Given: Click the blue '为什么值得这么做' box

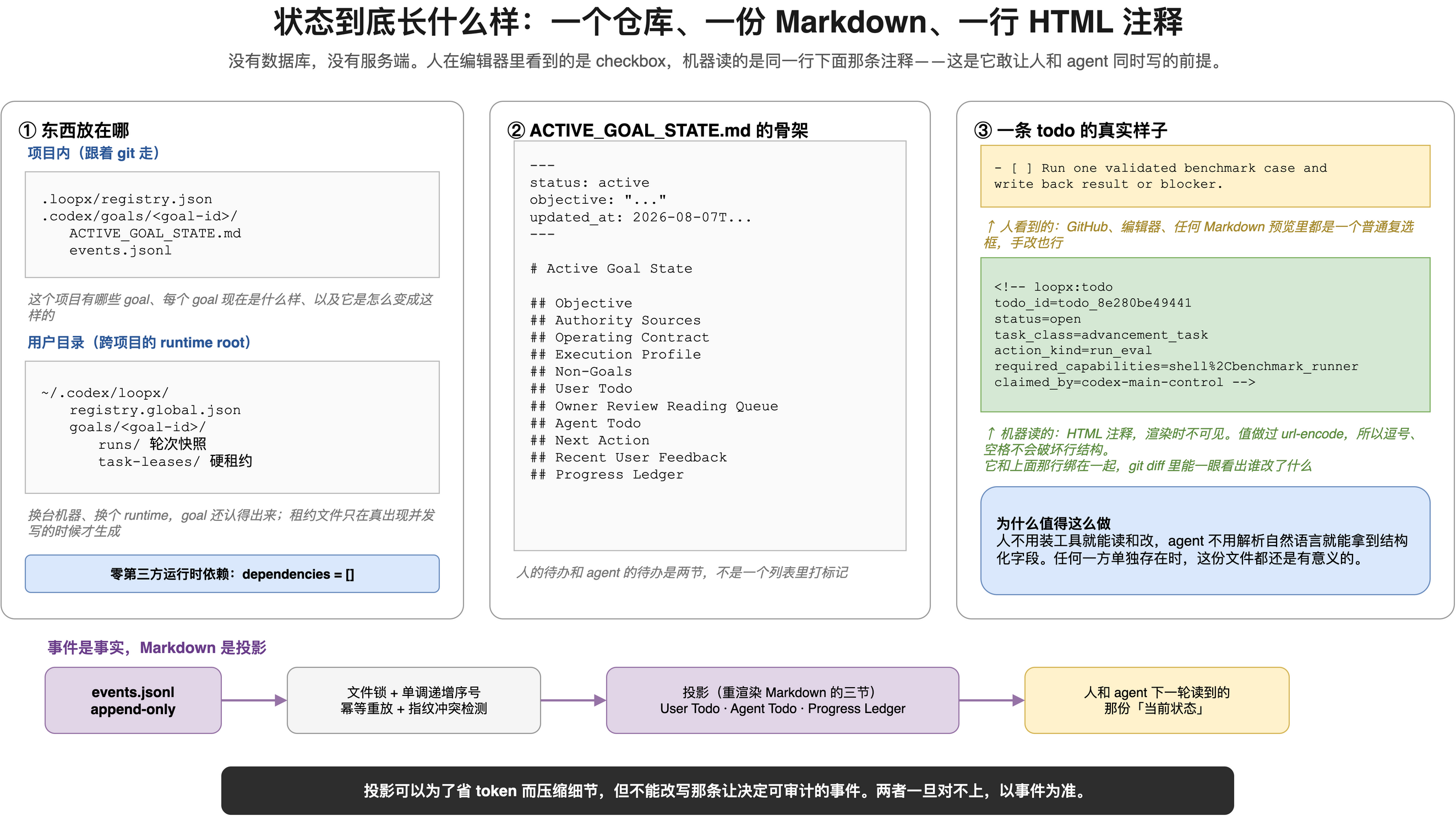Looking at the screenshot, I should [x=1205, y=541].
